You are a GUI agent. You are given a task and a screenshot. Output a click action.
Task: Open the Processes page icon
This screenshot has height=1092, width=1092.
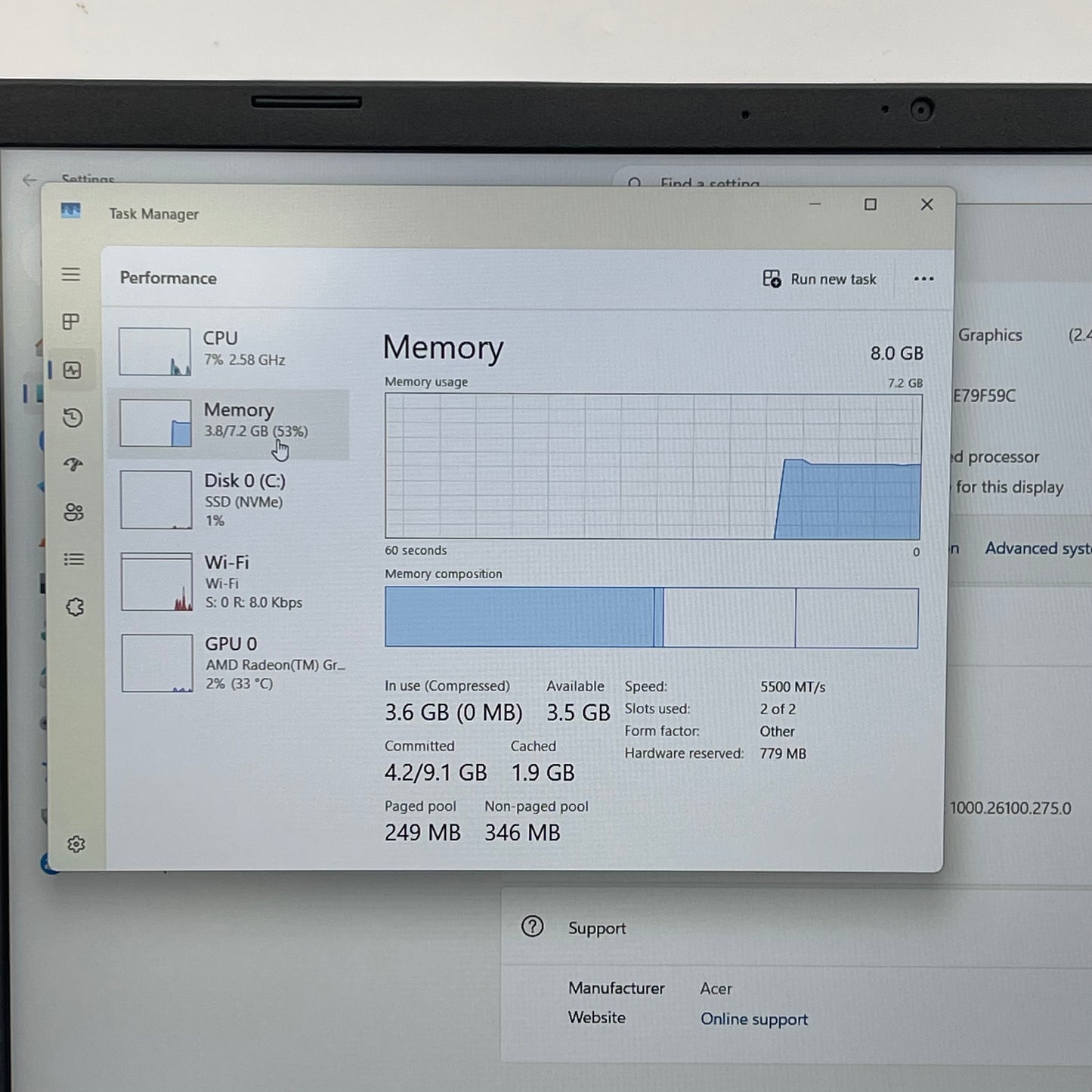tap(71, 322)
